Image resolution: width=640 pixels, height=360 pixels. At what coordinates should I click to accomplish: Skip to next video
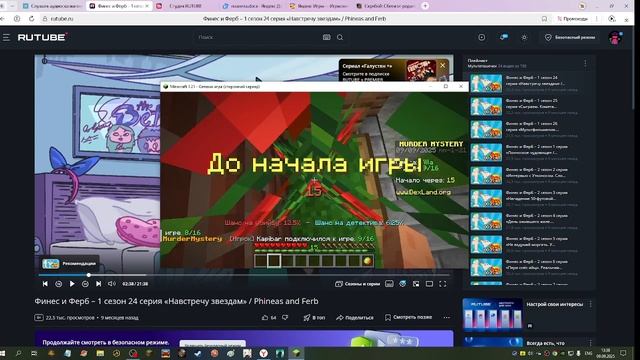[x=98, y=284]
